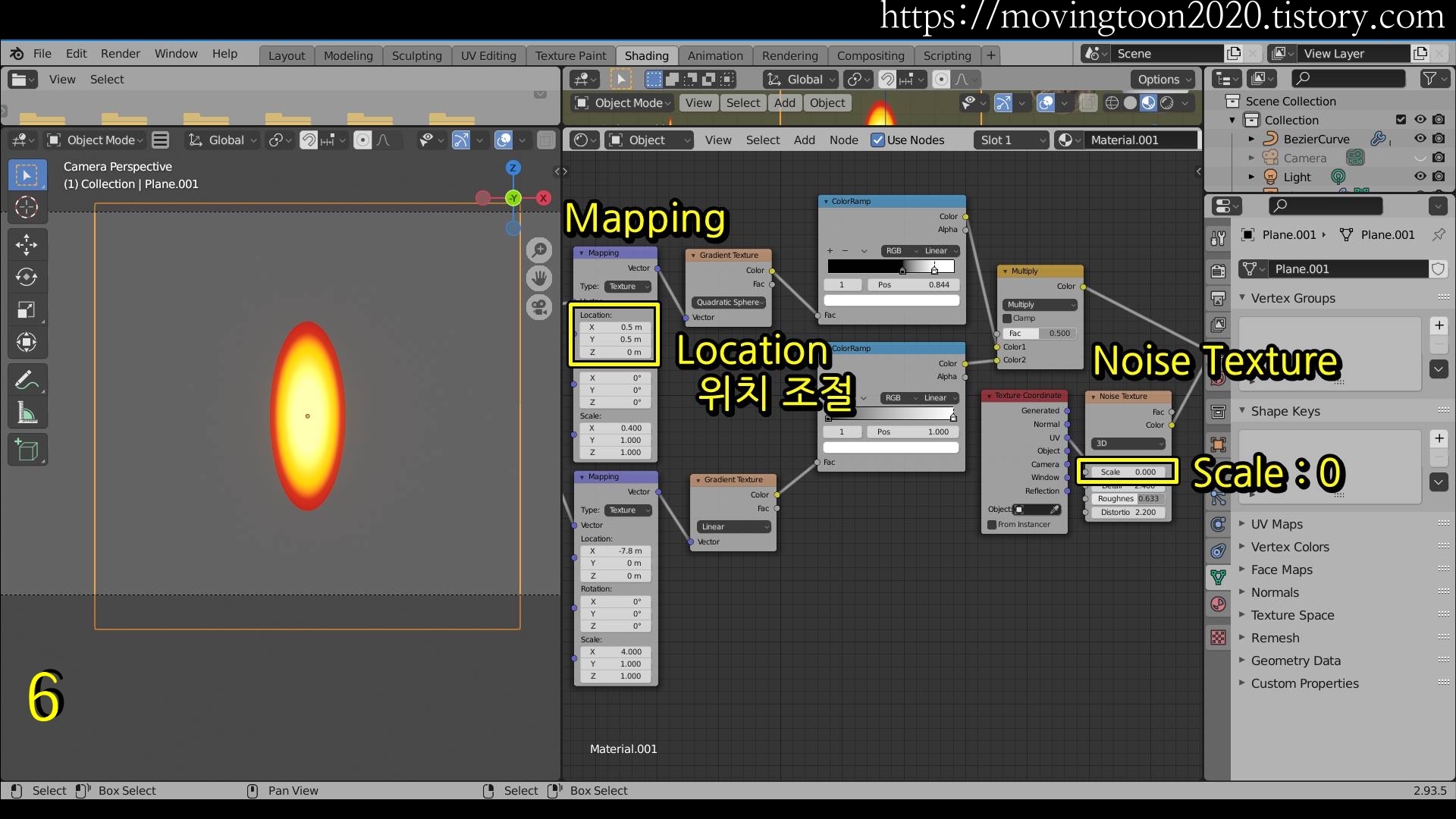Open the Texture properties tab

coord(1218,638)
